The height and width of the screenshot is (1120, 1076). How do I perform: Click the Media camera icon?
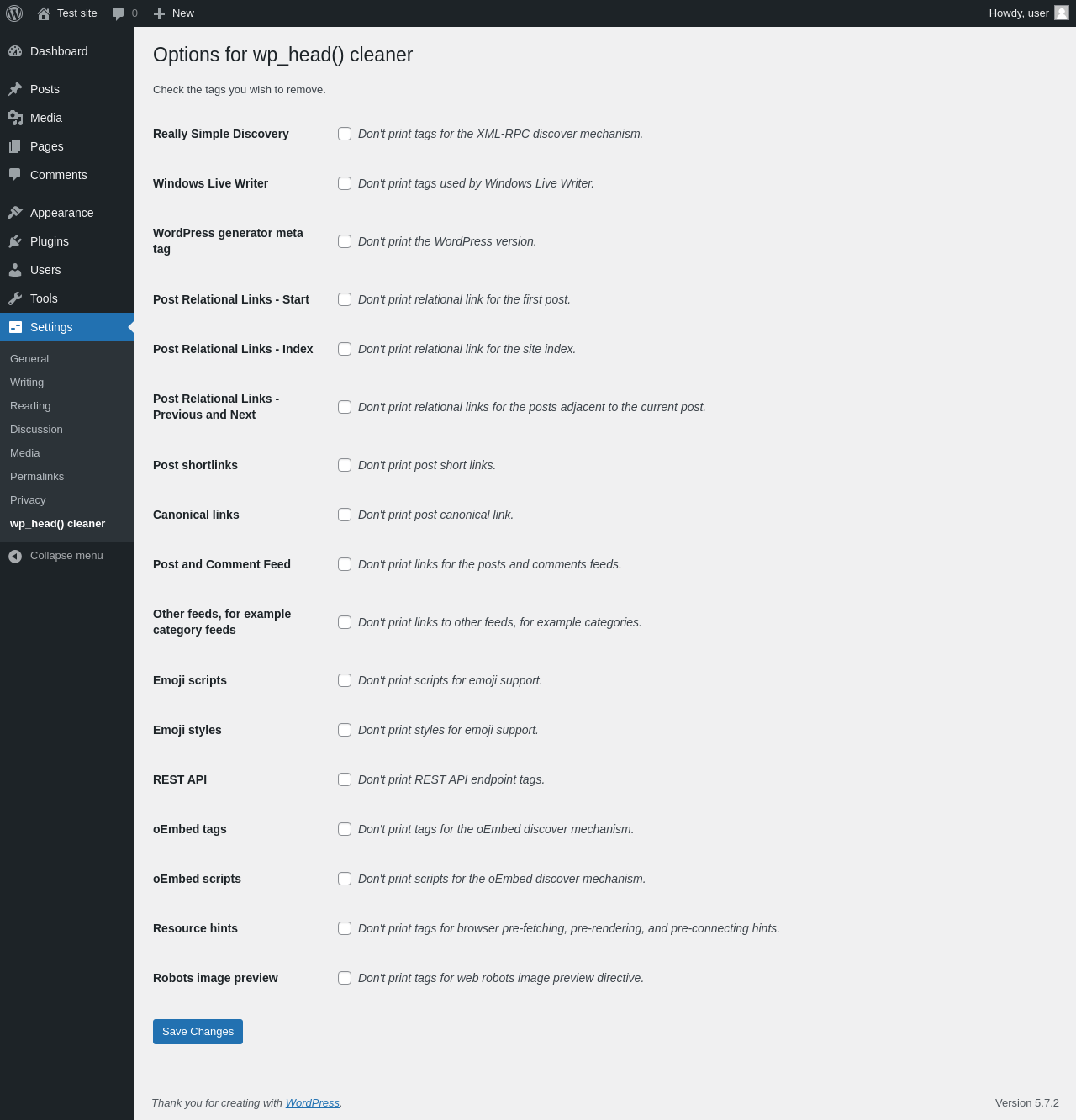(15, 118)
